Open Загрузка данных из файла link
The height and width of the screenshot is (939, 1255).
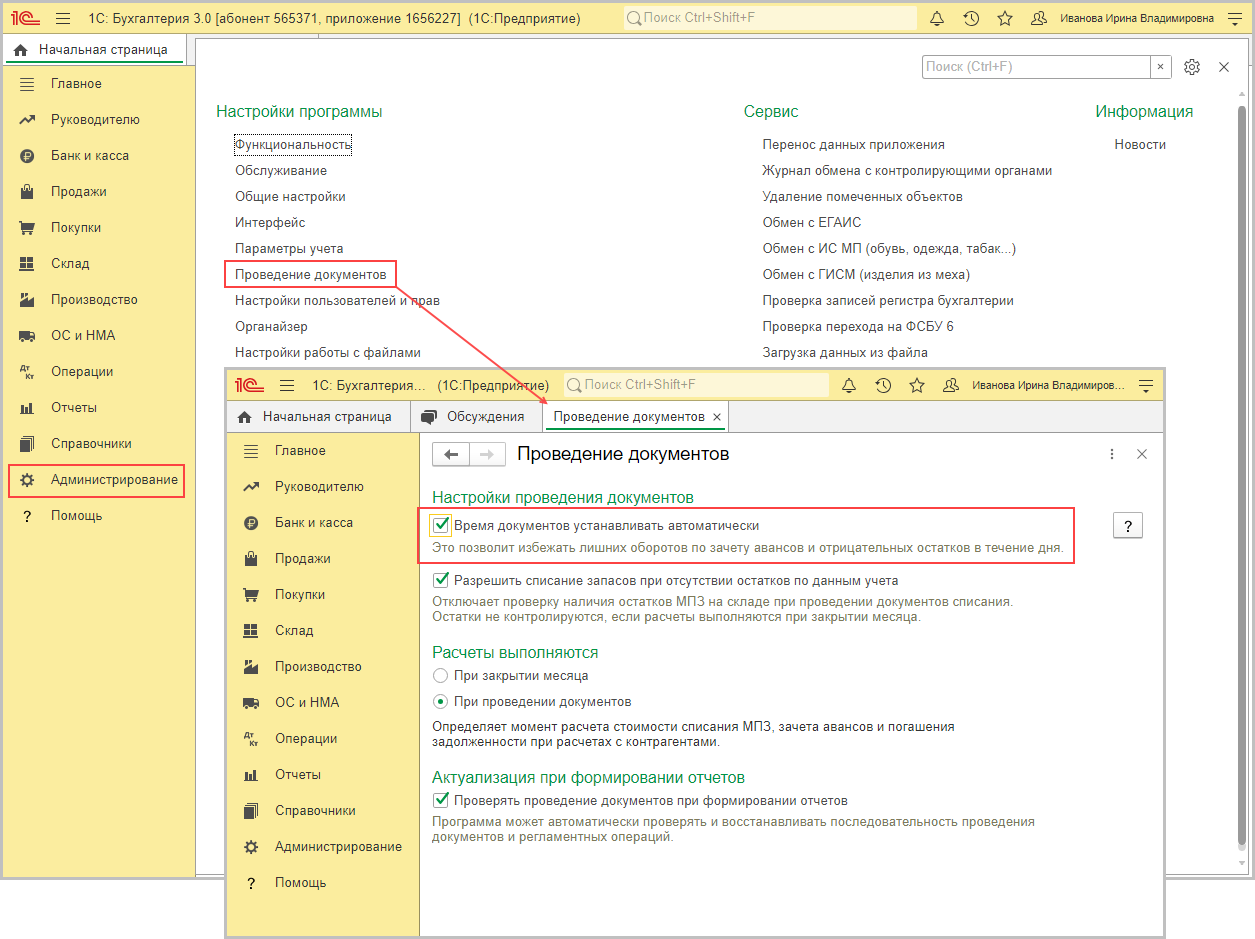845,353
